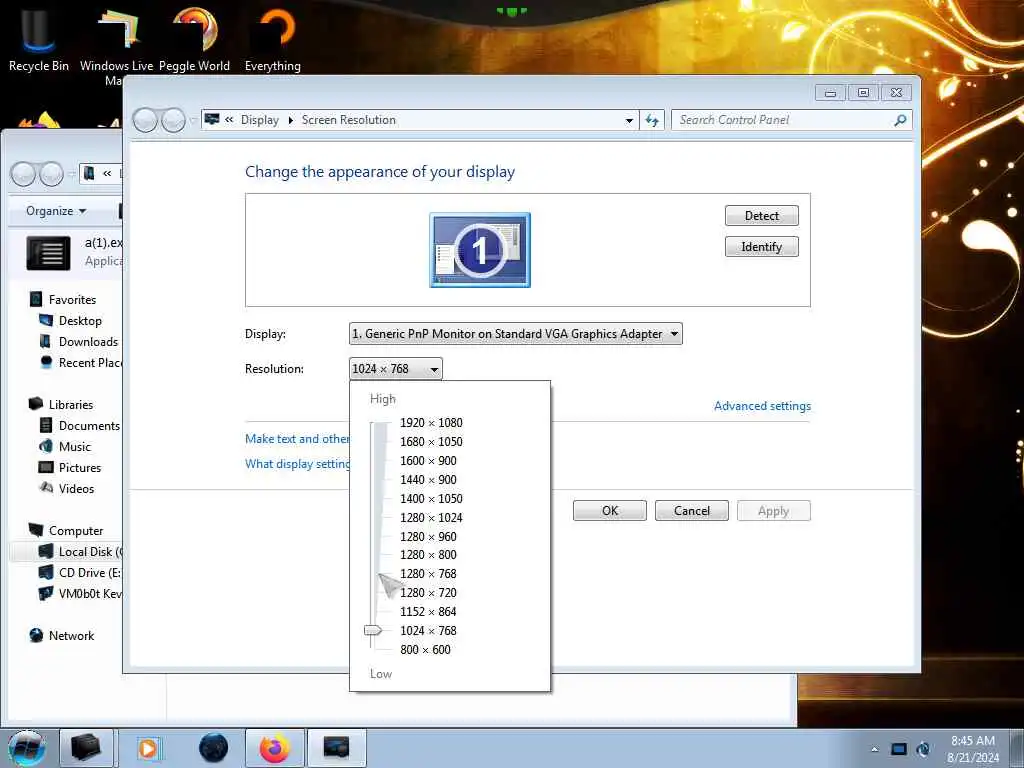Click Make text and other items link
Image resolution: width=1024 pixels, height=768 pixels.
(297, 439)
